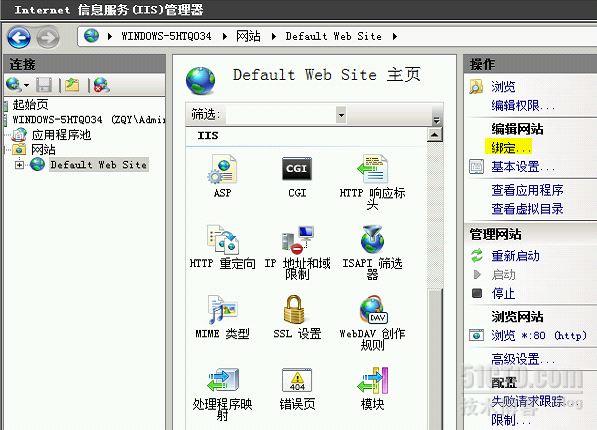This screenshot has width=597, height=430.
Task: Click the save icon in connections toolbar
Action: tap(44, 85)
